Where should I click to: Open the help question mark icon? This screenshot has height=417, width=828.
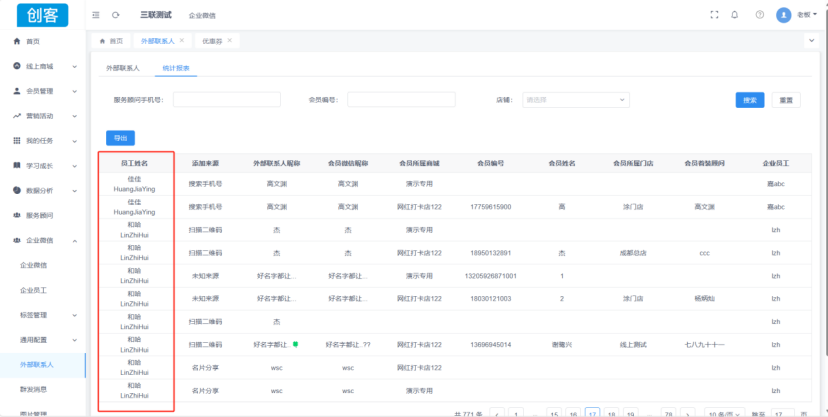[760, 15]
